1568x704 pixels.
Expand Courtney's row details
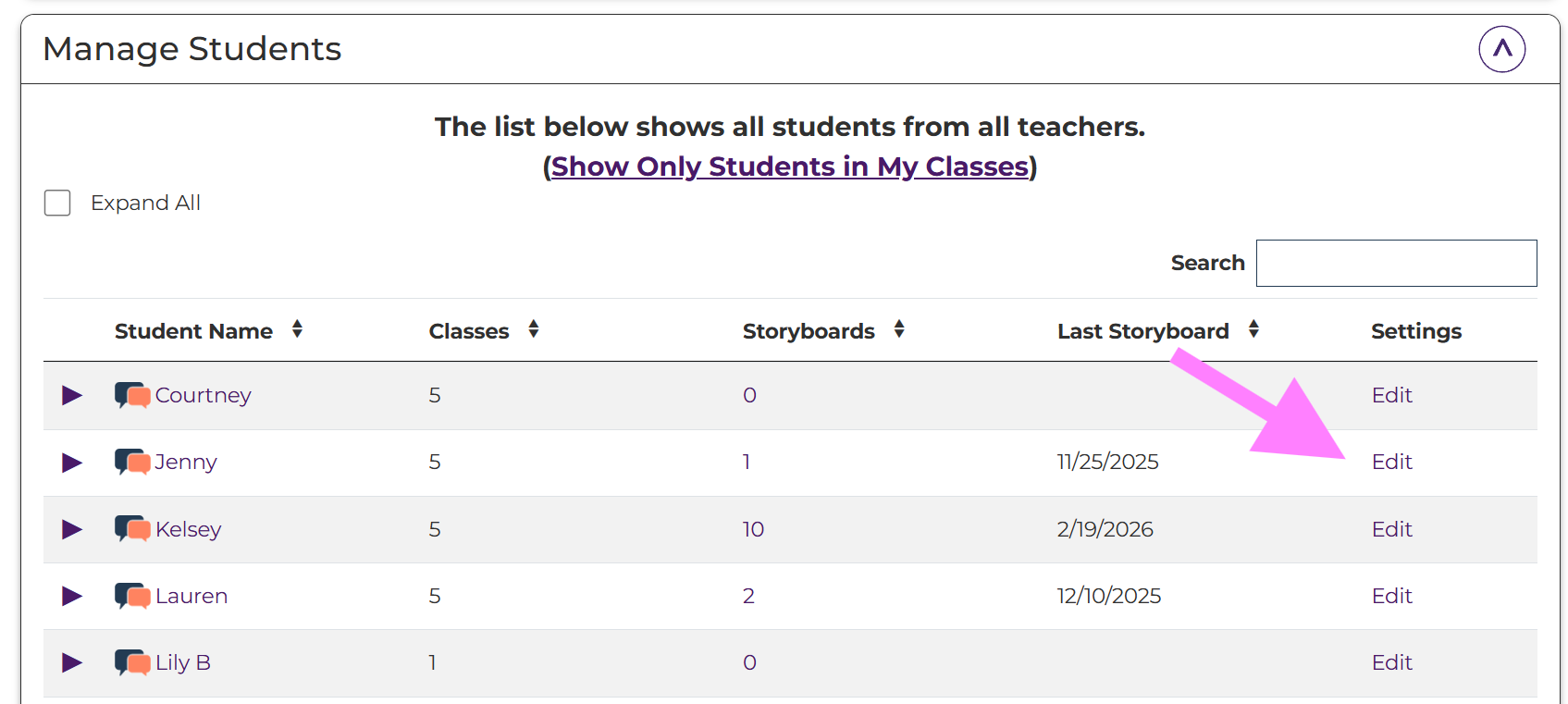[72, 396]
